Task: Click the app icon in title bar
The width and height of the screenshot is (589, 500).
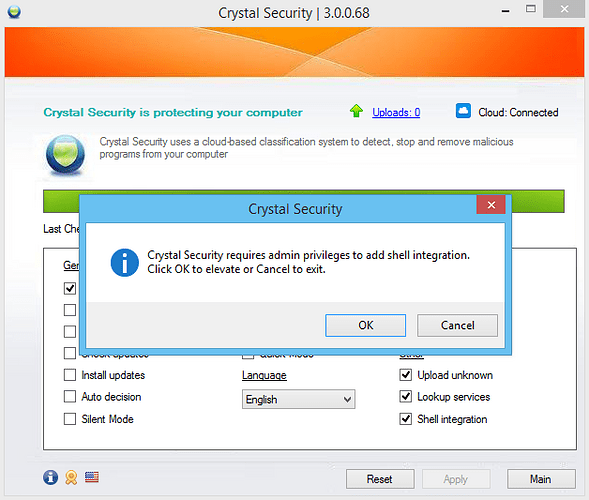Action: (x=14, y=12)
